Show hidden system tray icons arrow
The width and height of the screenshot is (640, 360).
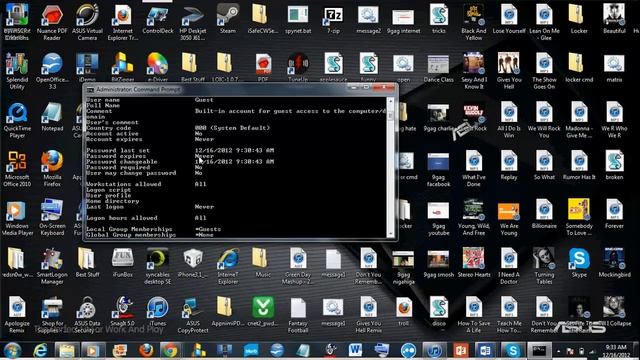559,351
